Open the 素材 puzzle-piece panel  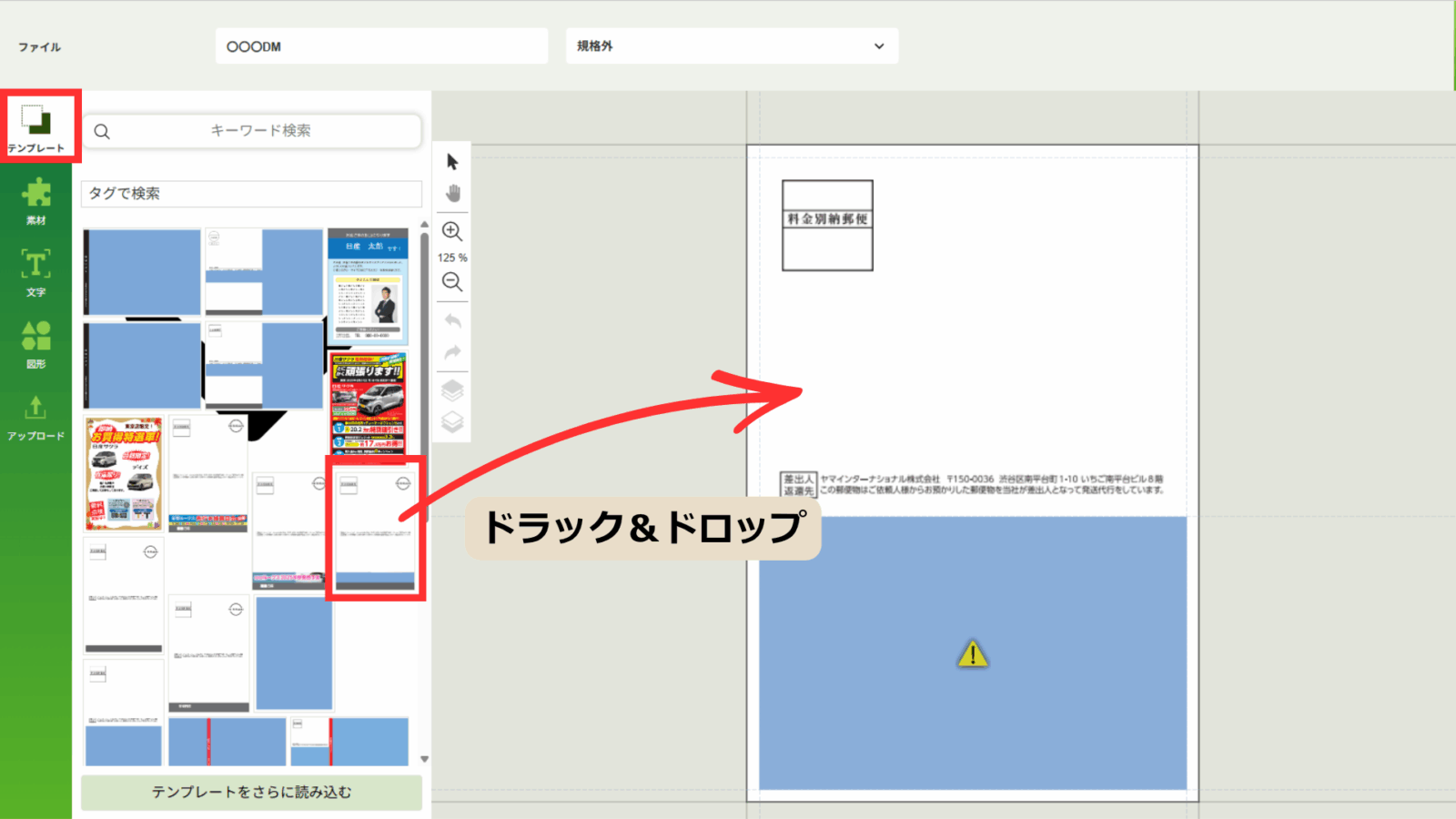[36, 201]
